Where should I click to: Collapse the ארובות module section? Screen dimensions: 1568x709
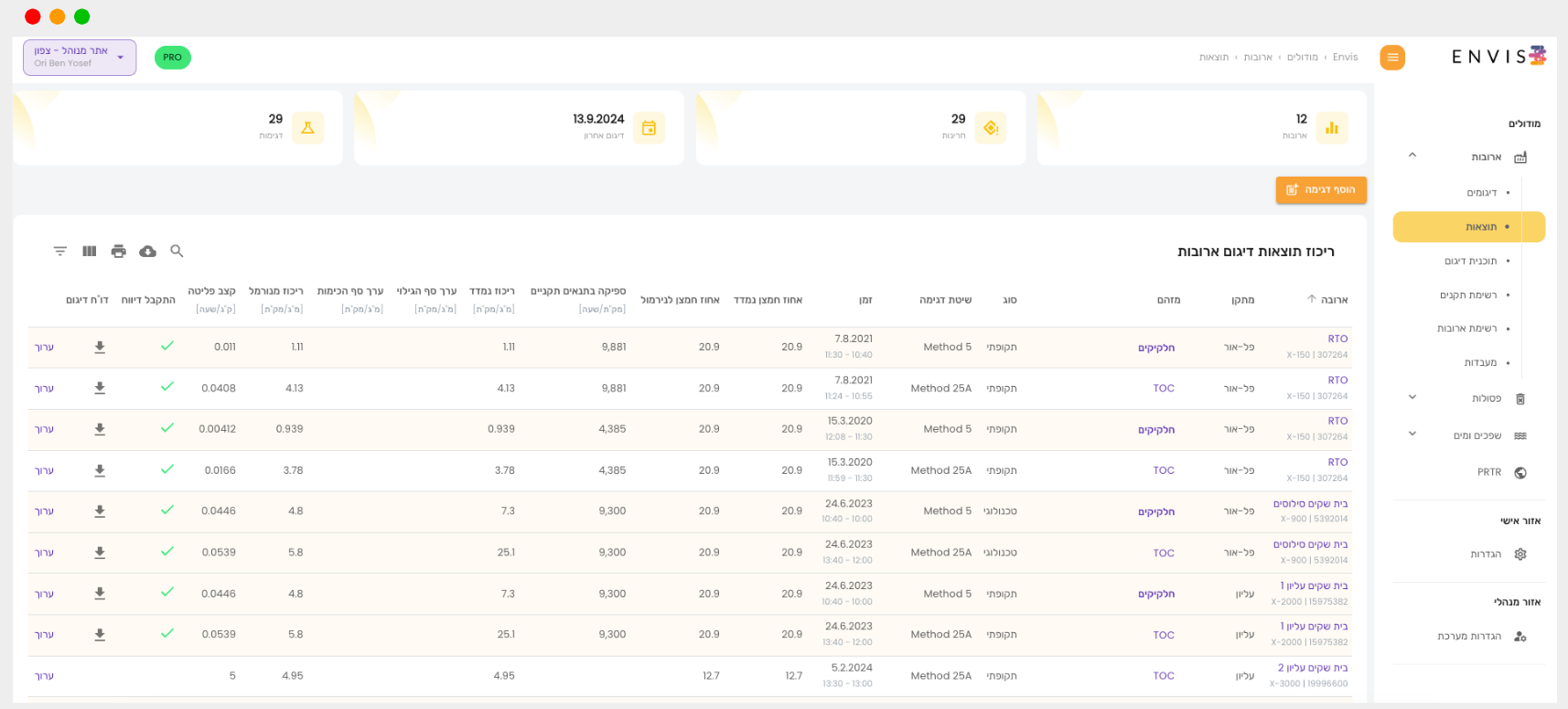coord(1412,156)
